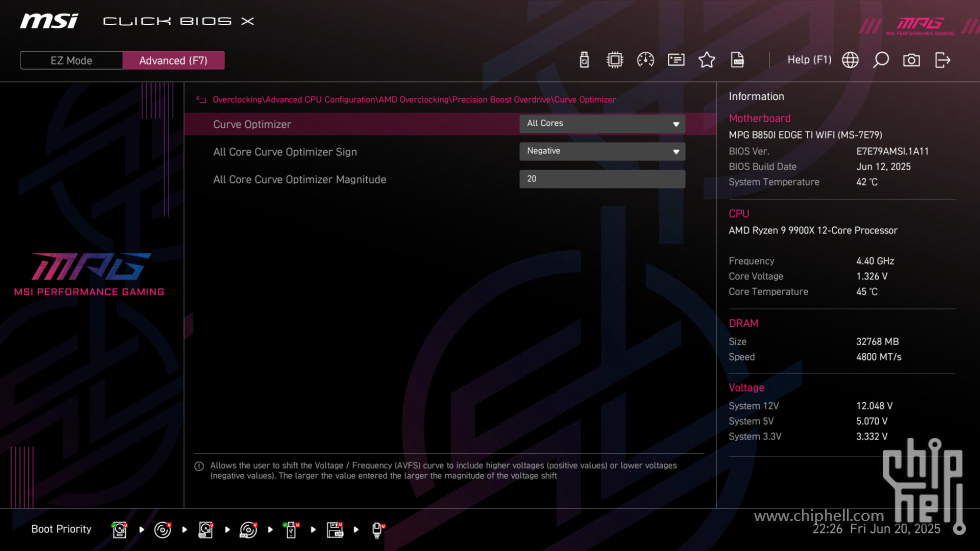Select second boot device optical disc icon
980x551 pixels.
162,530
